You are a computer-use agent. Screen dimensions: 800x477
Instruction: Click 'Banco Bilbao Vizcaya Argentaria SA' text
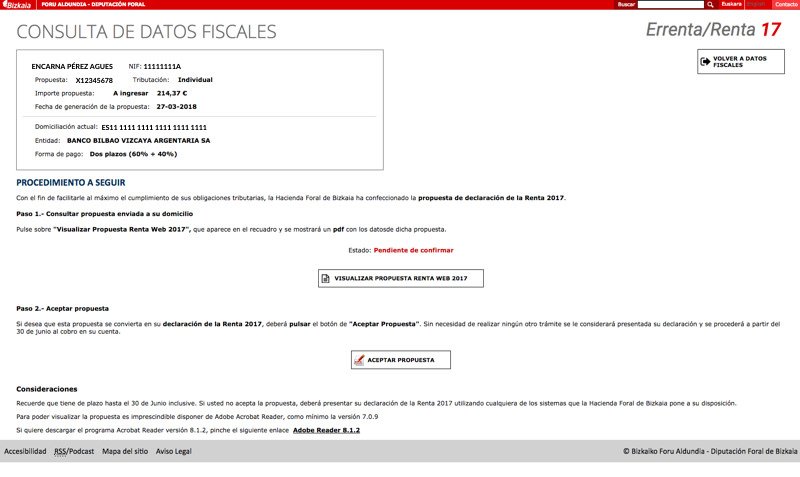pyautogui.click(x=138, y=140)
